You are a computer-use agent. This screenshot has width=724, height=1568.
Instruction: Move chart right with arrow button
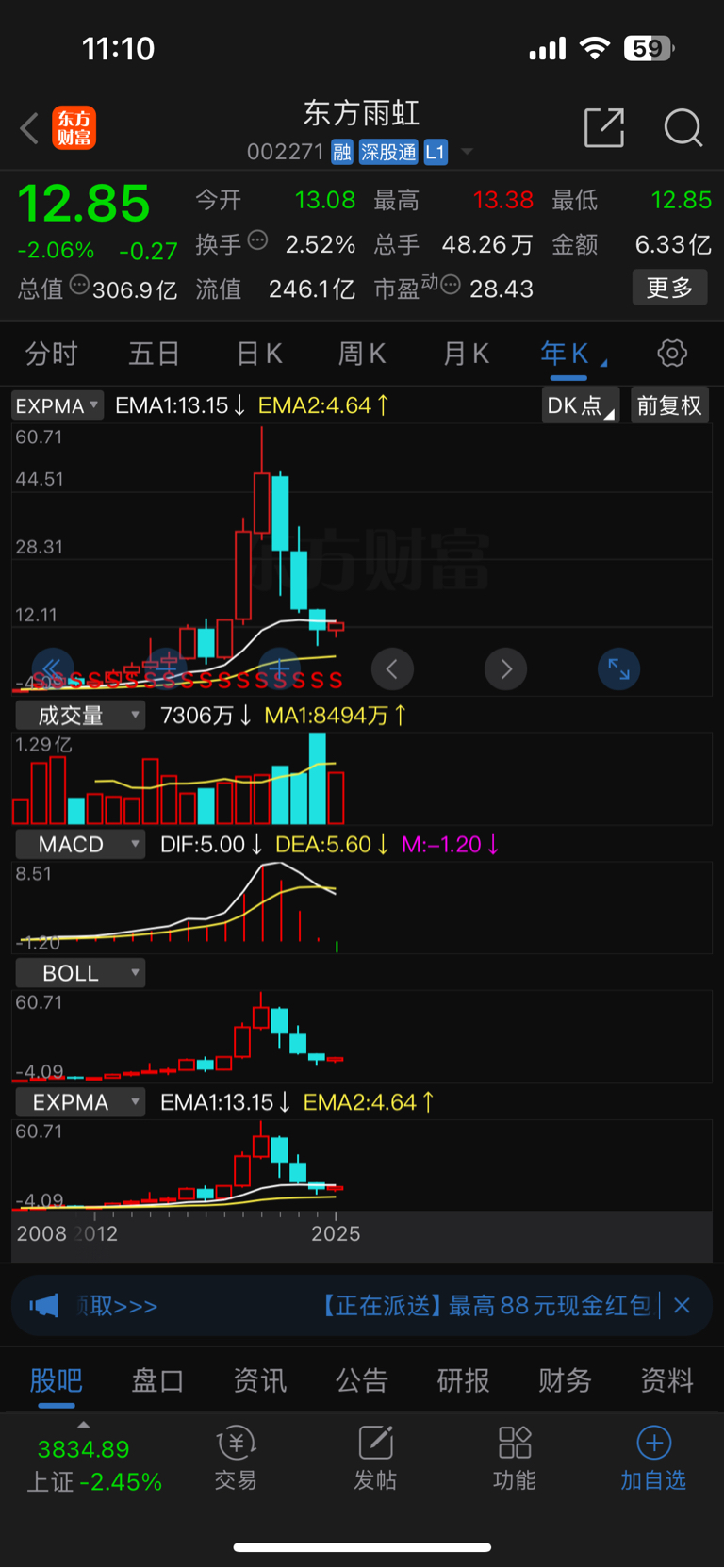506,669
